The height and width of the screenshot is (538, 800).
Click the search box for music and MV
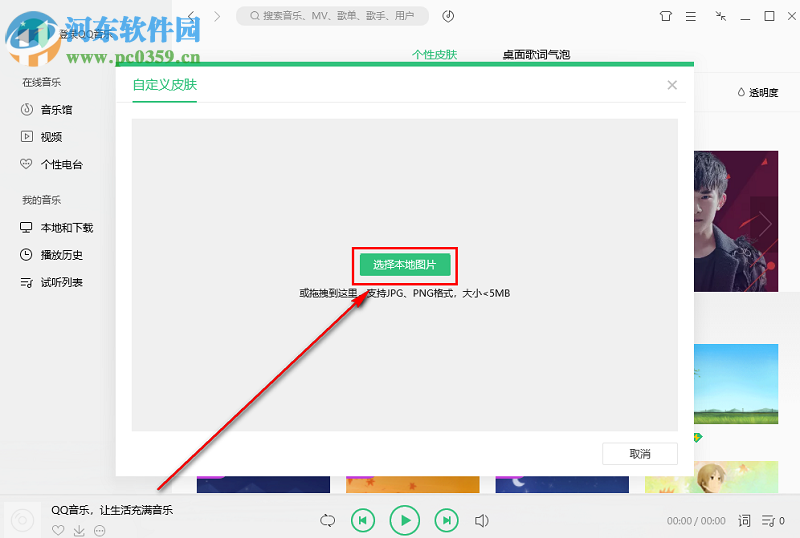point(332,16)
